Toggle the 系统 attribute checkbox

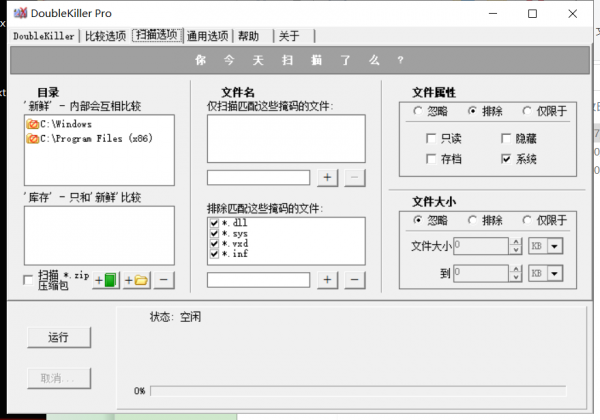point(506,159)
